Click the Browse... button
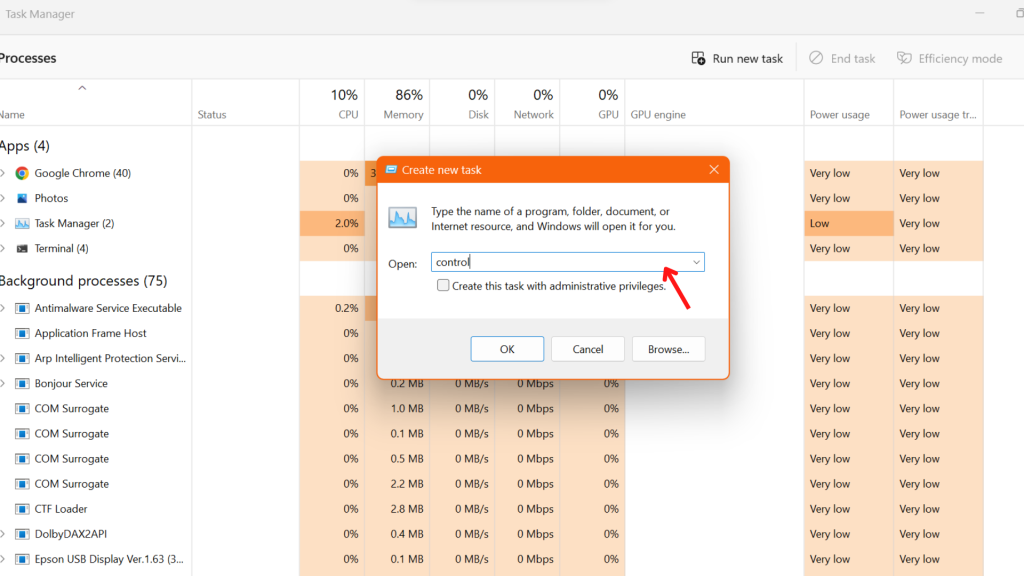The image size is (1024, 576). (x=668, y=349)
